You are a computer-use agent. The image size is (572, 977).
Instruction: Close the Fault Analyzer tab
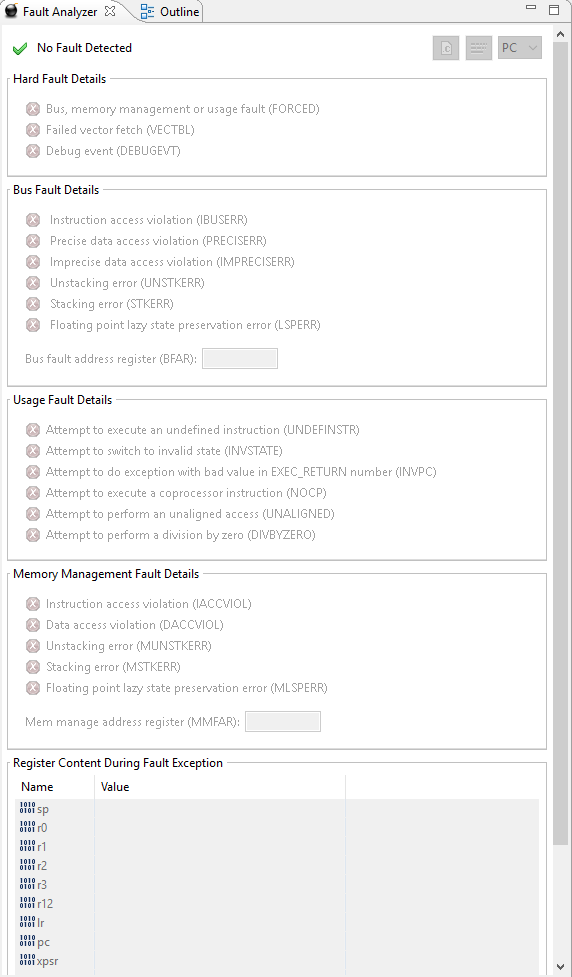pos(110,11)
